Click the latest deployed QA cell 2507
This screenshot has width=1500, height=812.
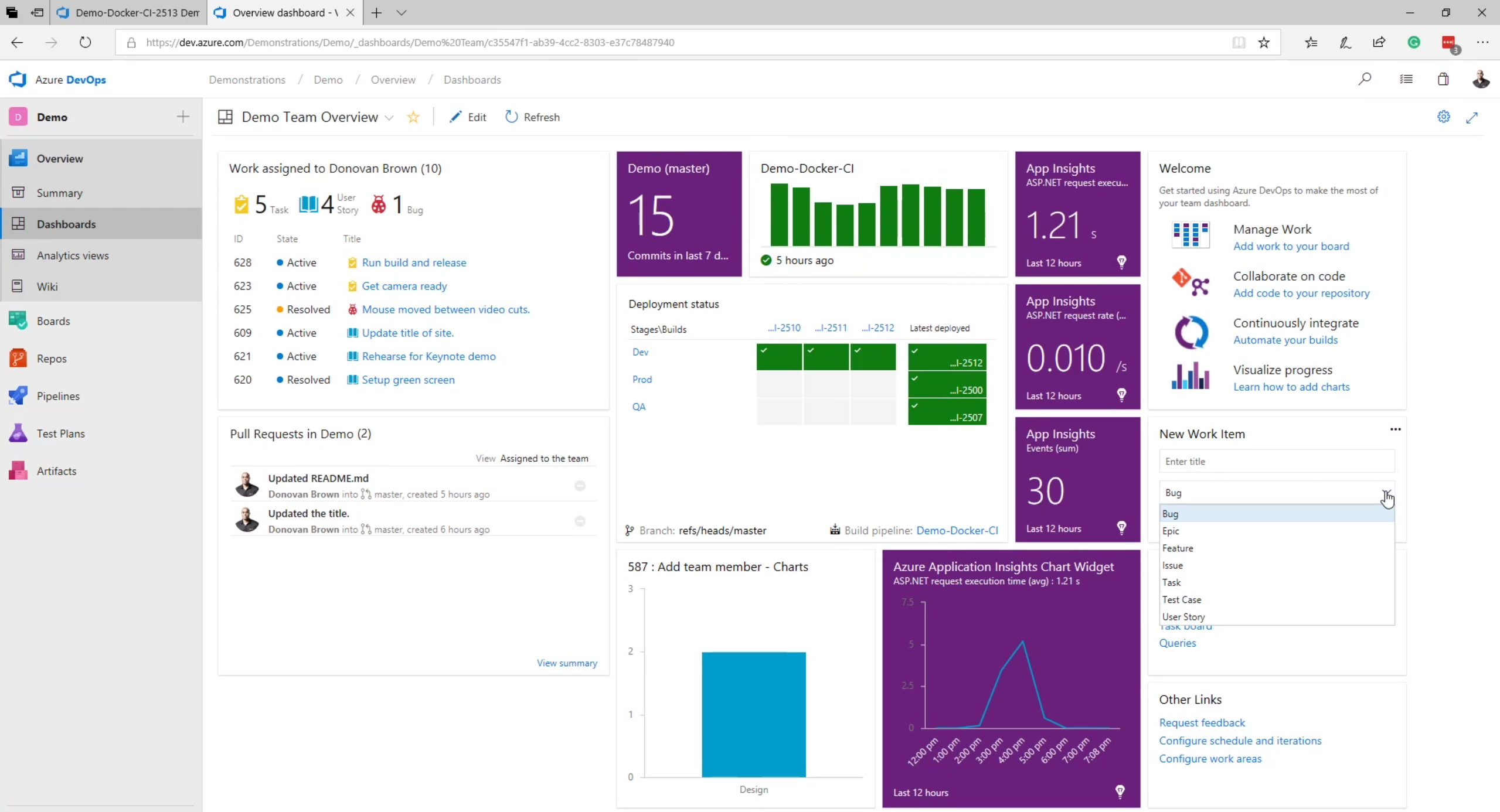(x=947, y=411)
